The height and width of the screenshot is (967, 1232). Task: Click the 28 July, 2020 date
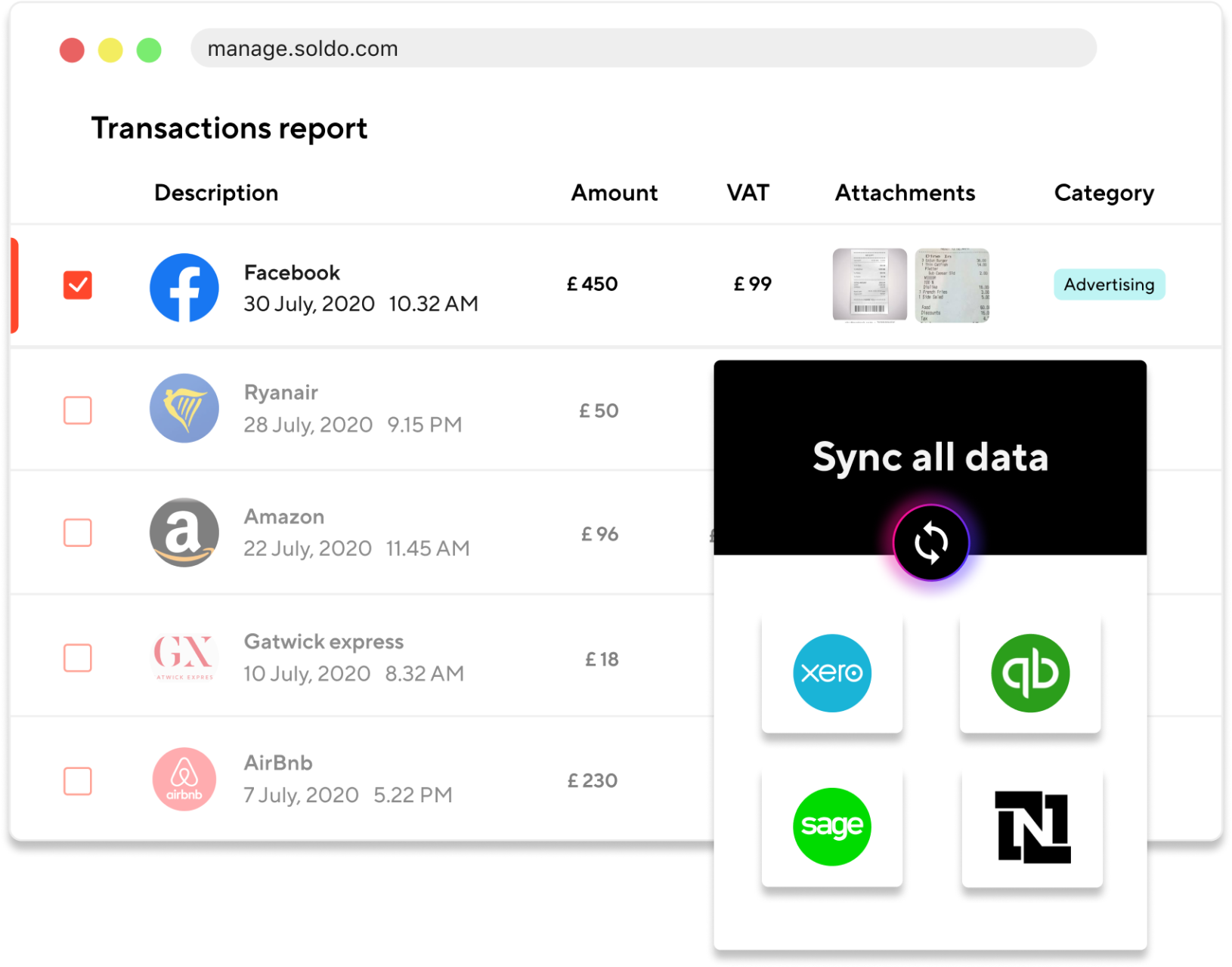308,425
